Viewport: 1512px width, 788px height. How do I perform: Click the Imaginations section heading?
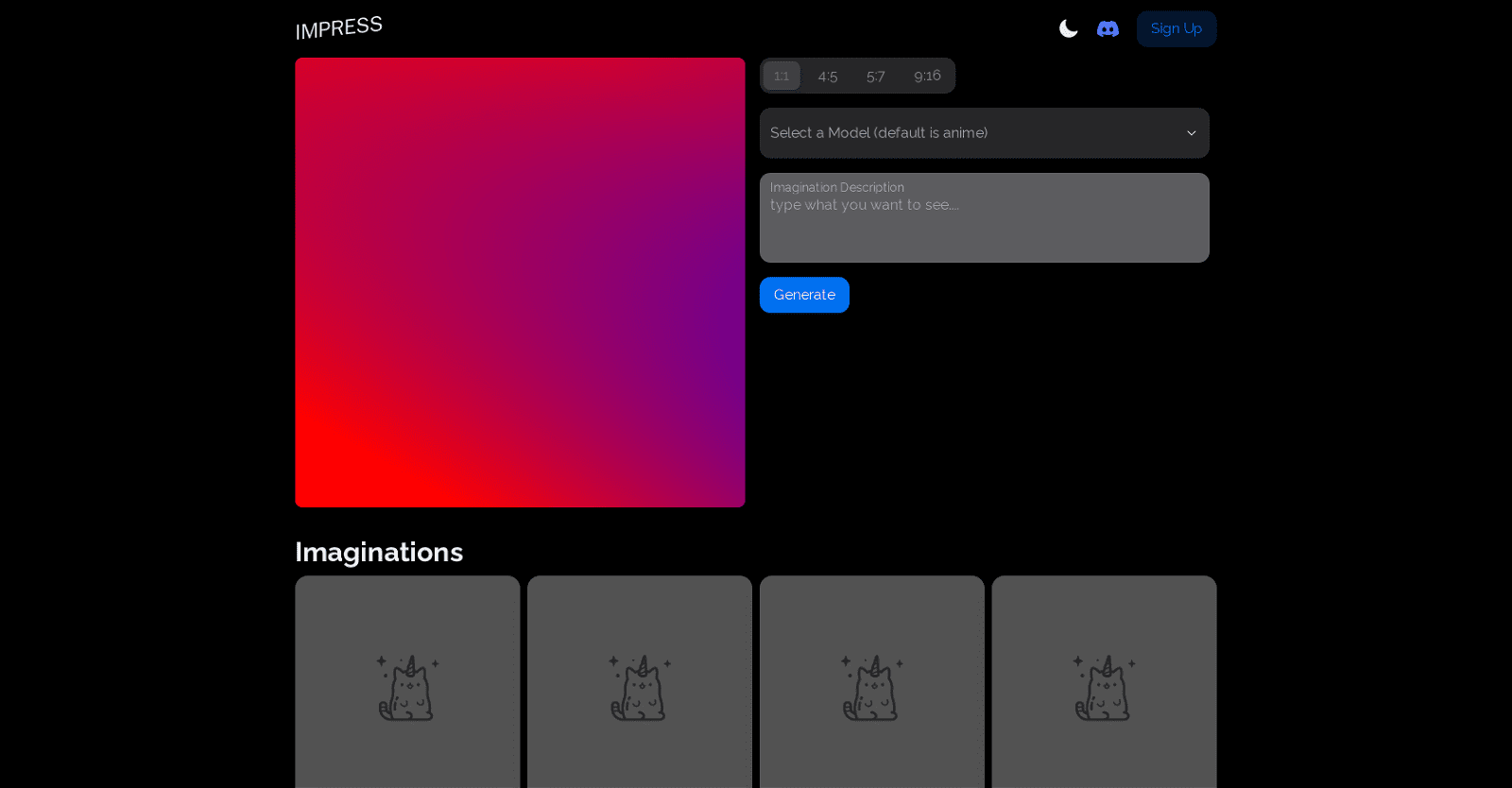pos(379,552)
